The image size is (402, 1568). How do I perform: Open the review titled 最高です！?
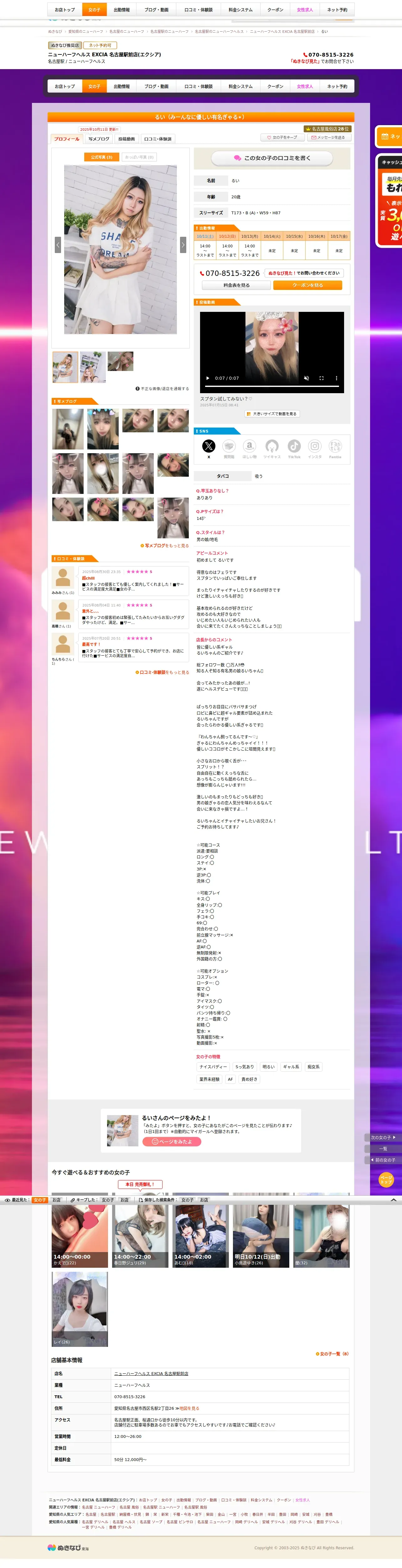pos(91,644)
